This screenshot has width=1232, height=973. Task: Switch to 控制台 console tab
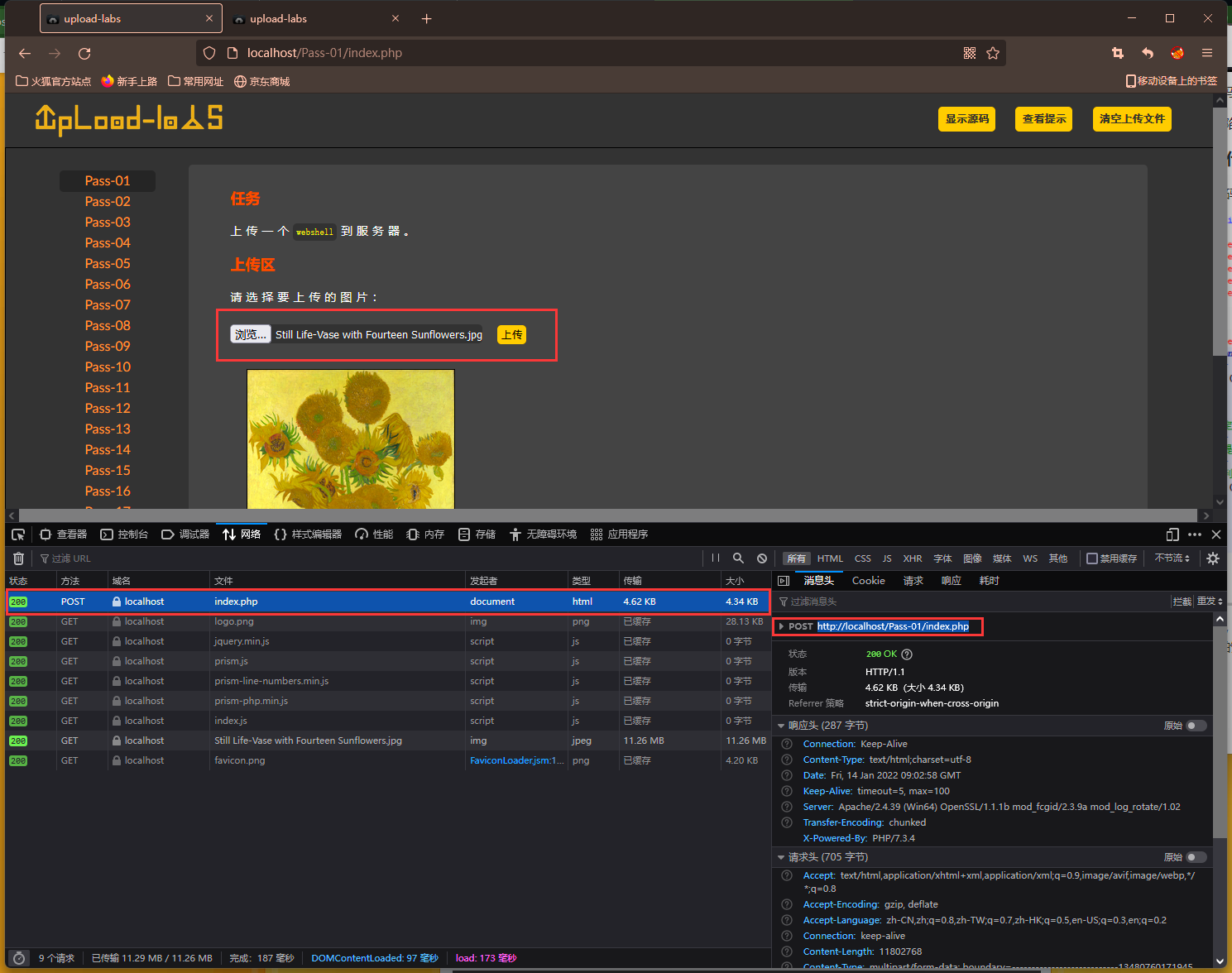click(124, 534)
